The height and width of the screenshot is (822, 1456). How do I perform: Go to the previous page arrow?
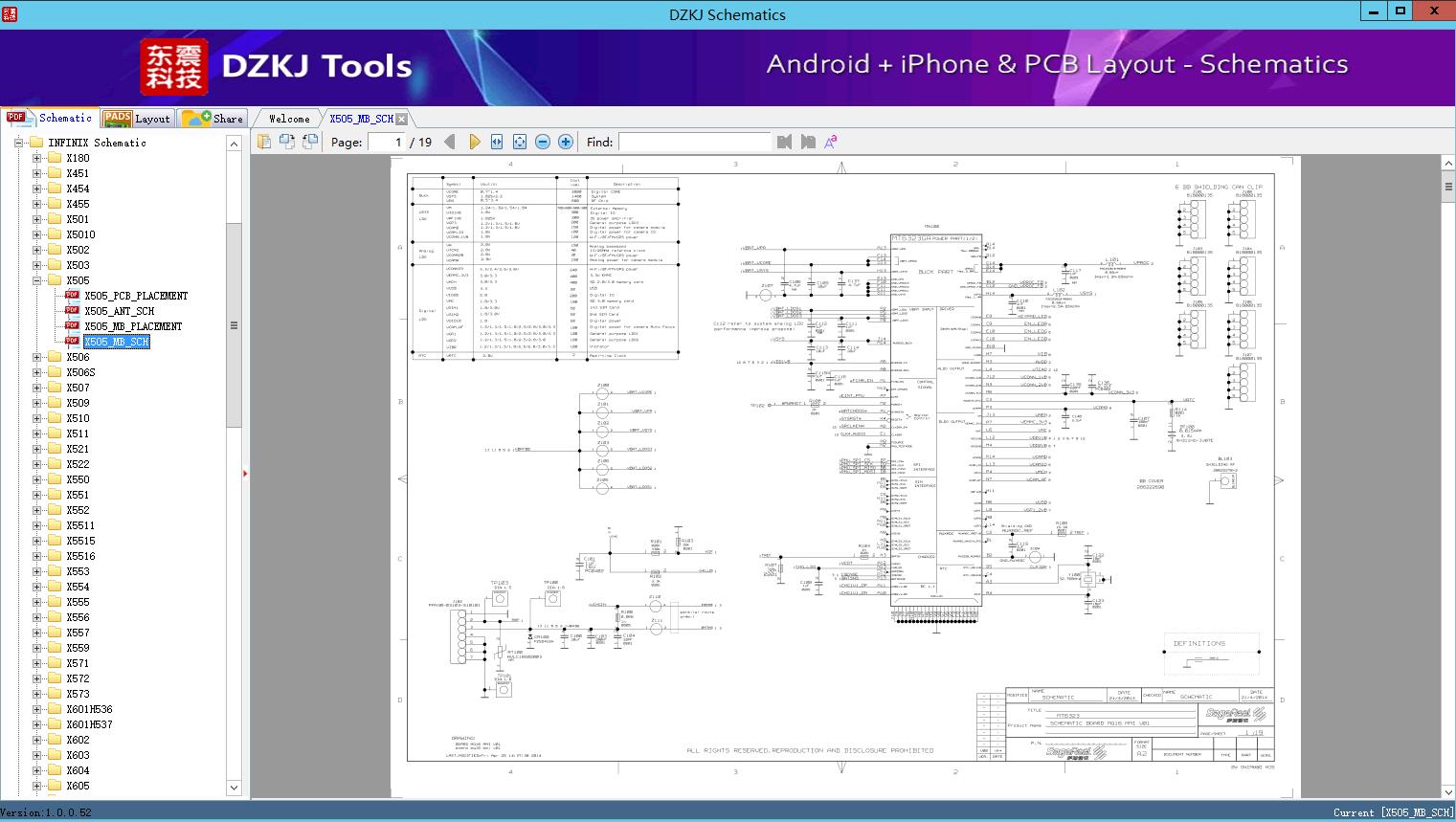click(450, 142)
